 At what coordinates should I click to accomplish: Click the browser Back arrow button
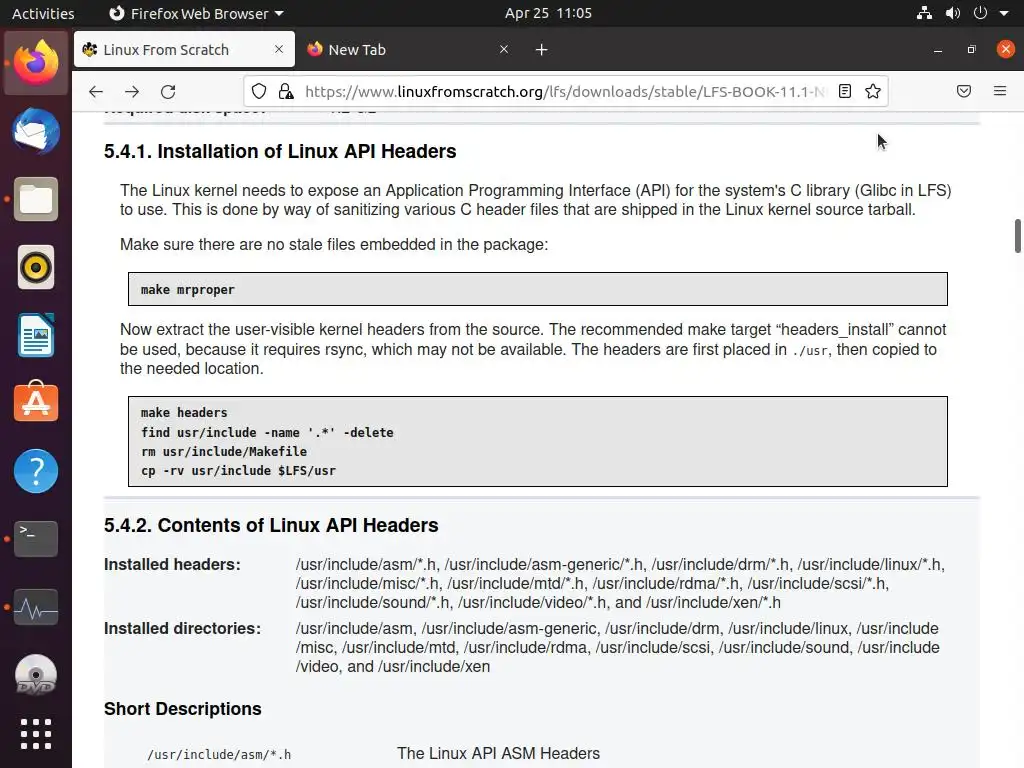coord(96,91)
